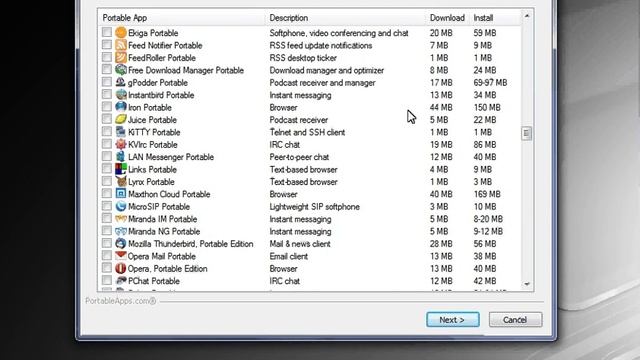
Task: Select the PChat Portable checkbox
Action: [x=107, y=280]
